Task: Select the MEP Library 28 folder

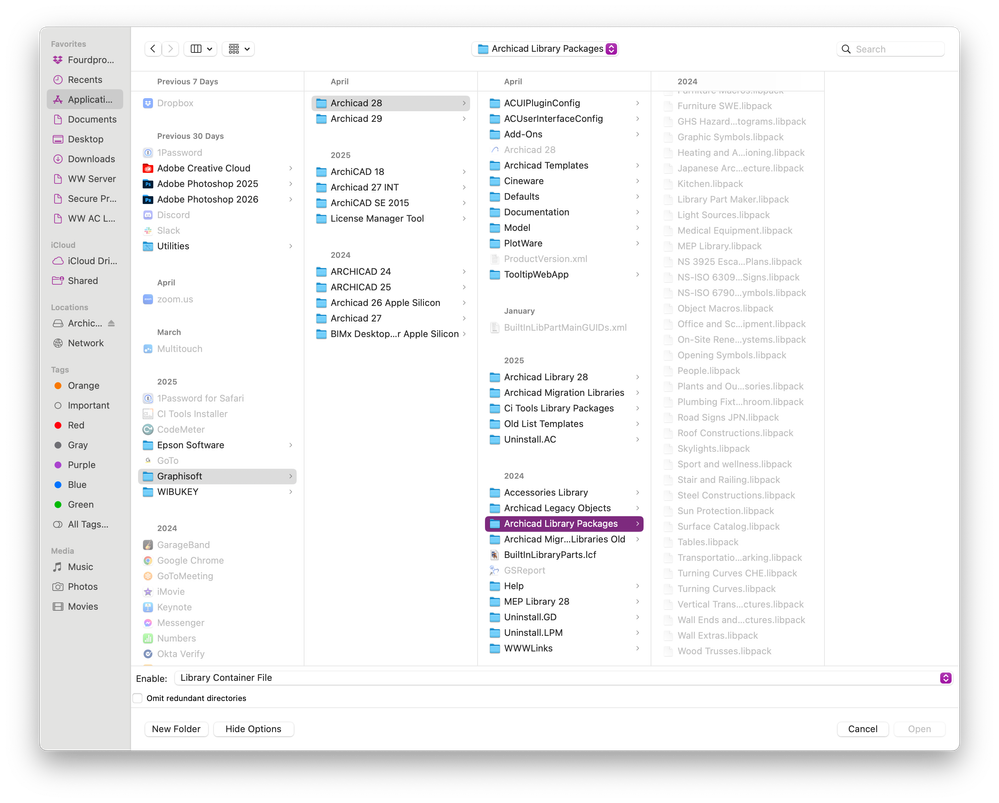Action: (x=564, y=602)
